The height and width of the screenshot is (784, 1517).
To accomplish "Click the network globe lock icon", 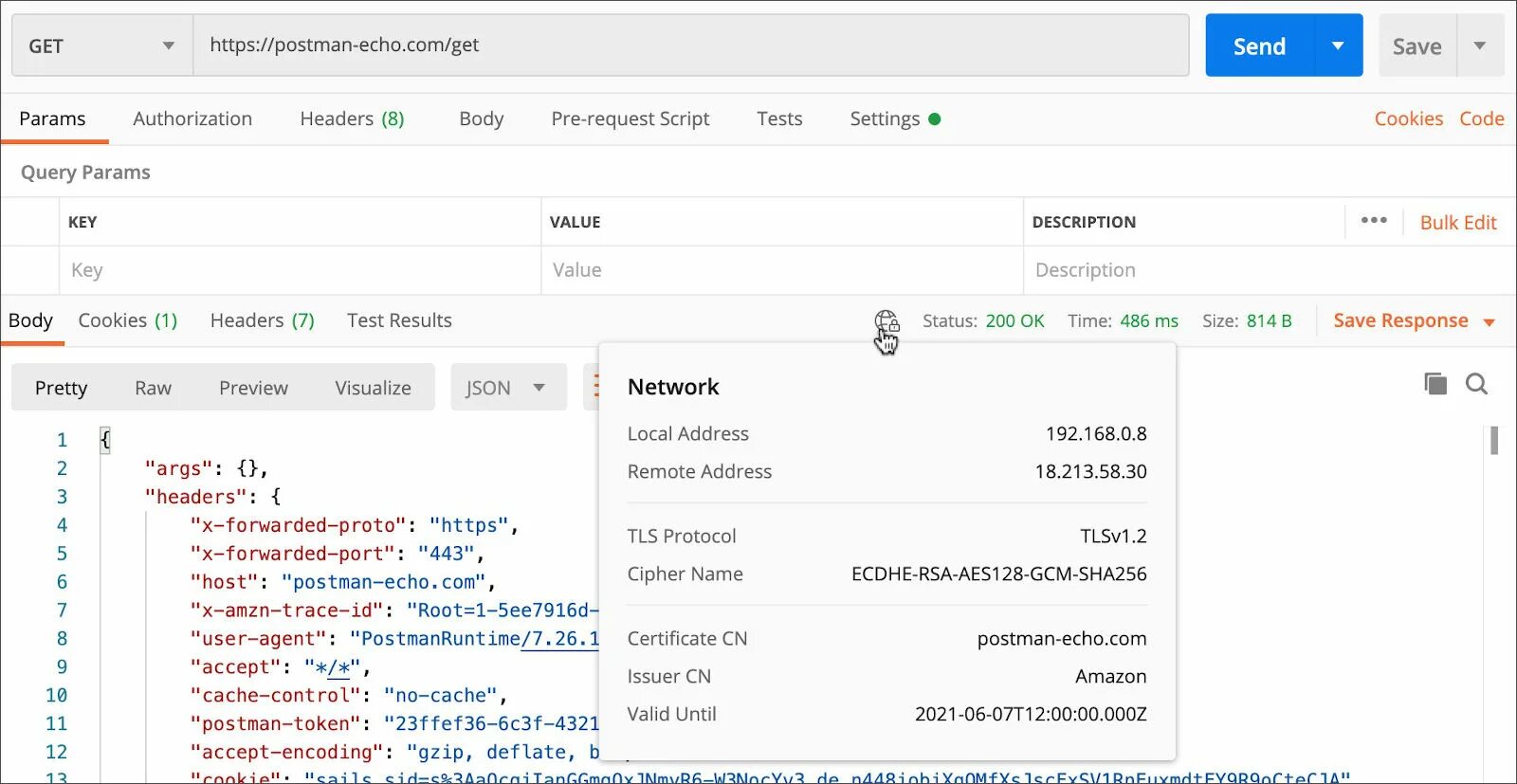I will [x=886, y=321].
